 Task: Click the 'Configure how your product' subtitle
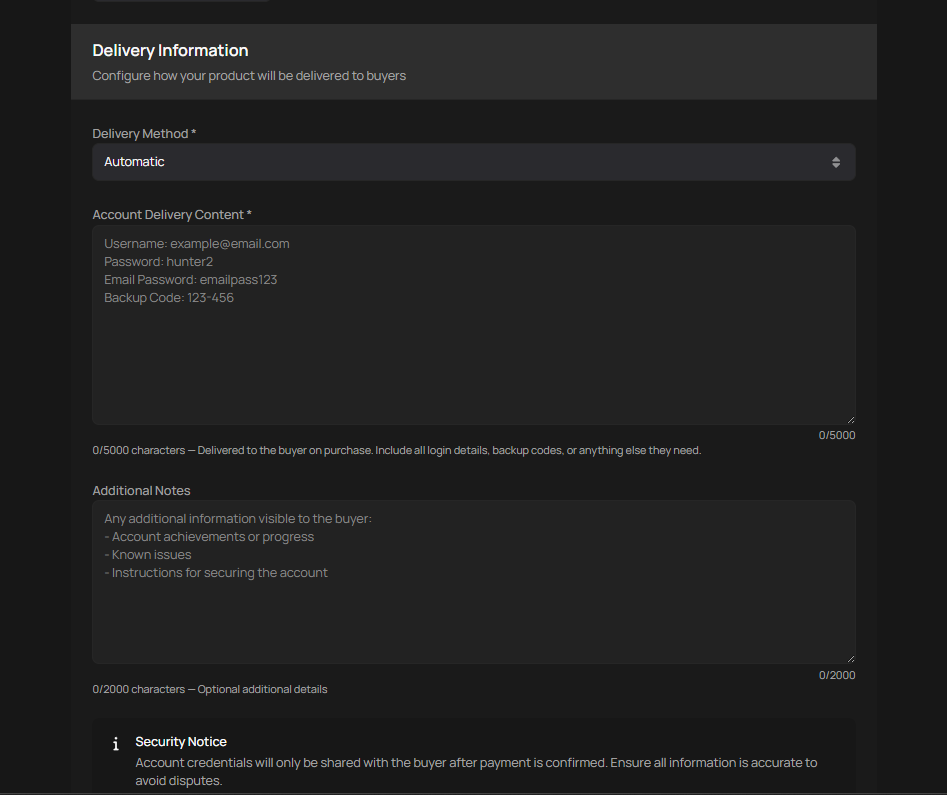point(249,76)
